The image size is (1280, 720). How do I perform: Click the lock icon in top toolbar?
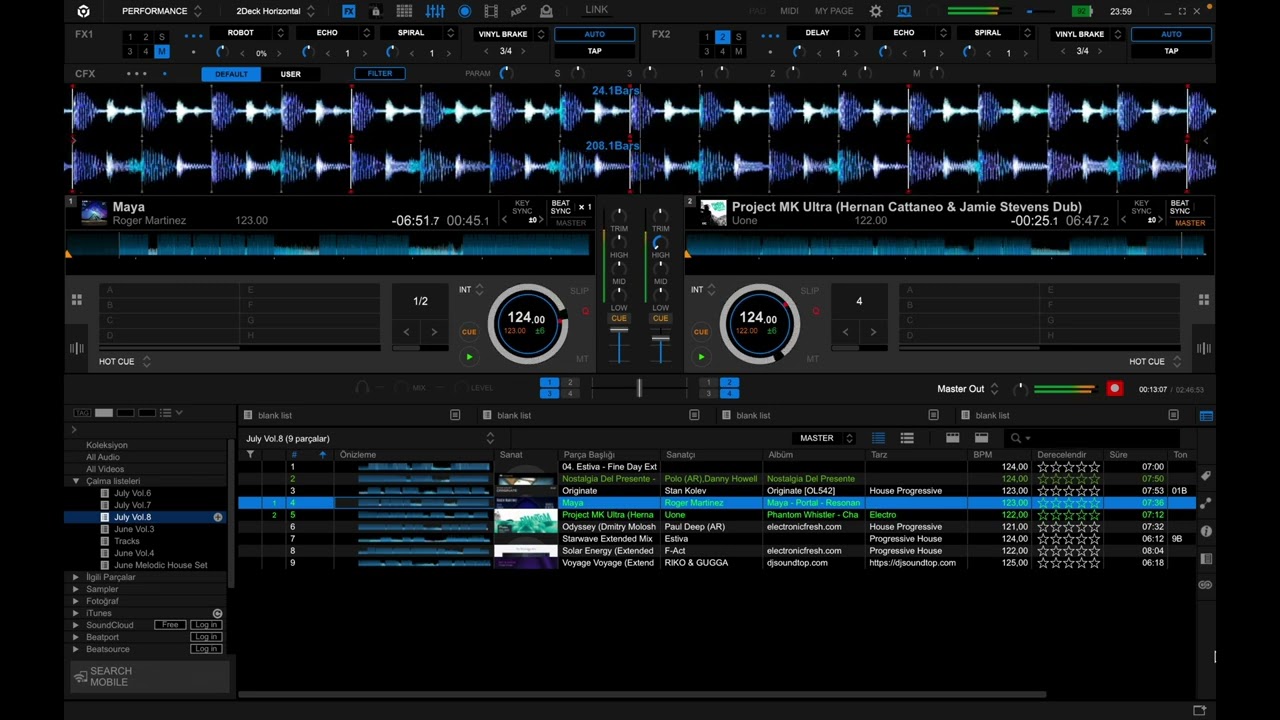(375, 11)
